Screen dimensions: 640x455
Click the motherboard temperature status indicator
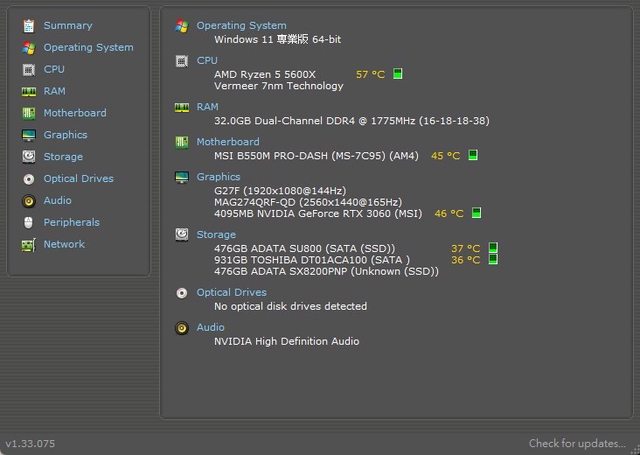(473, 156)
